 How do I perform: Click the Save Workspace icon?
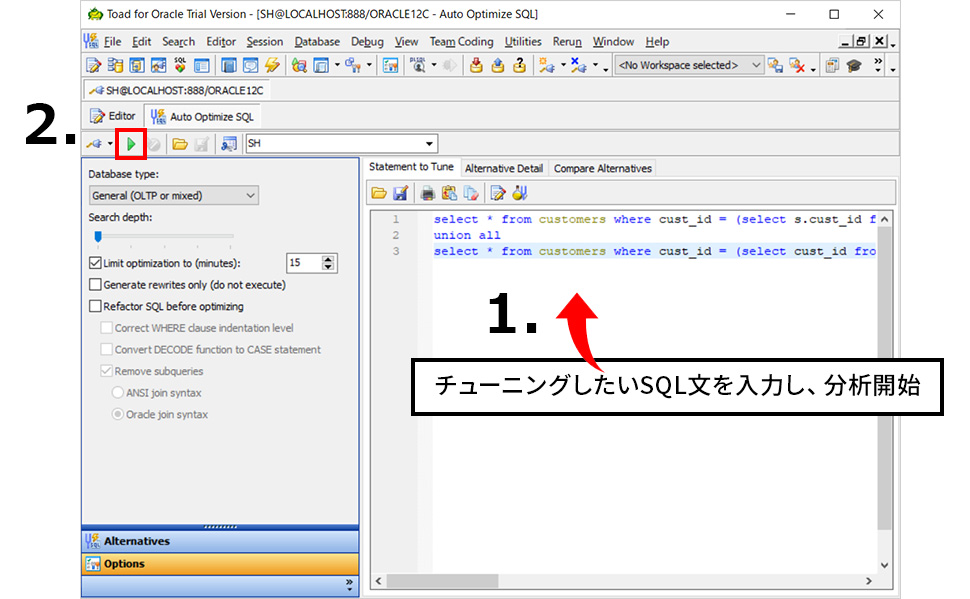775,65
